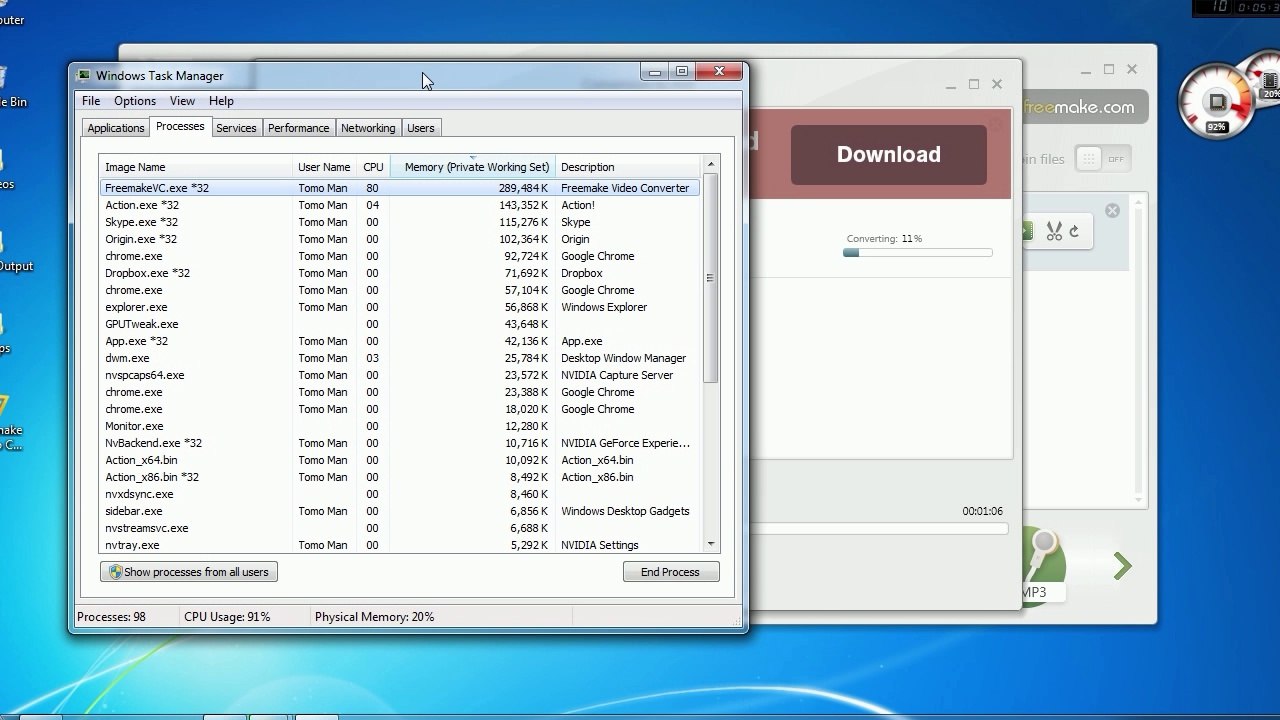
Task: Click the NVIDIA Capture Server description
Action: (x=617, y=375)
